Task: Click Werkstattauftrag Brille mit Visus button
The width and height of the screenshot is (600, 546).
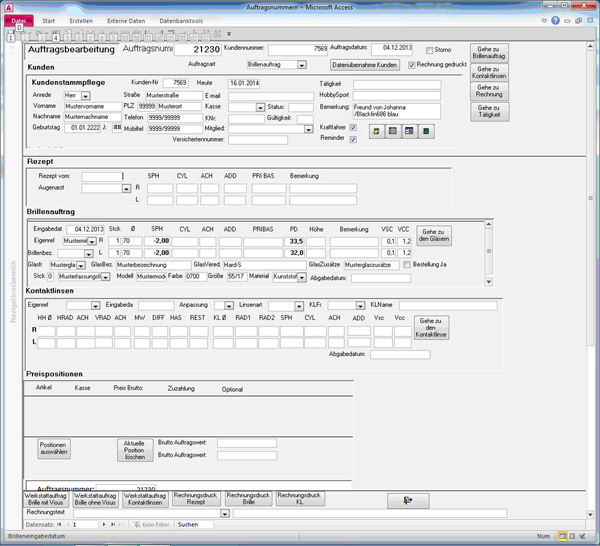Action: tap(45, 499)
